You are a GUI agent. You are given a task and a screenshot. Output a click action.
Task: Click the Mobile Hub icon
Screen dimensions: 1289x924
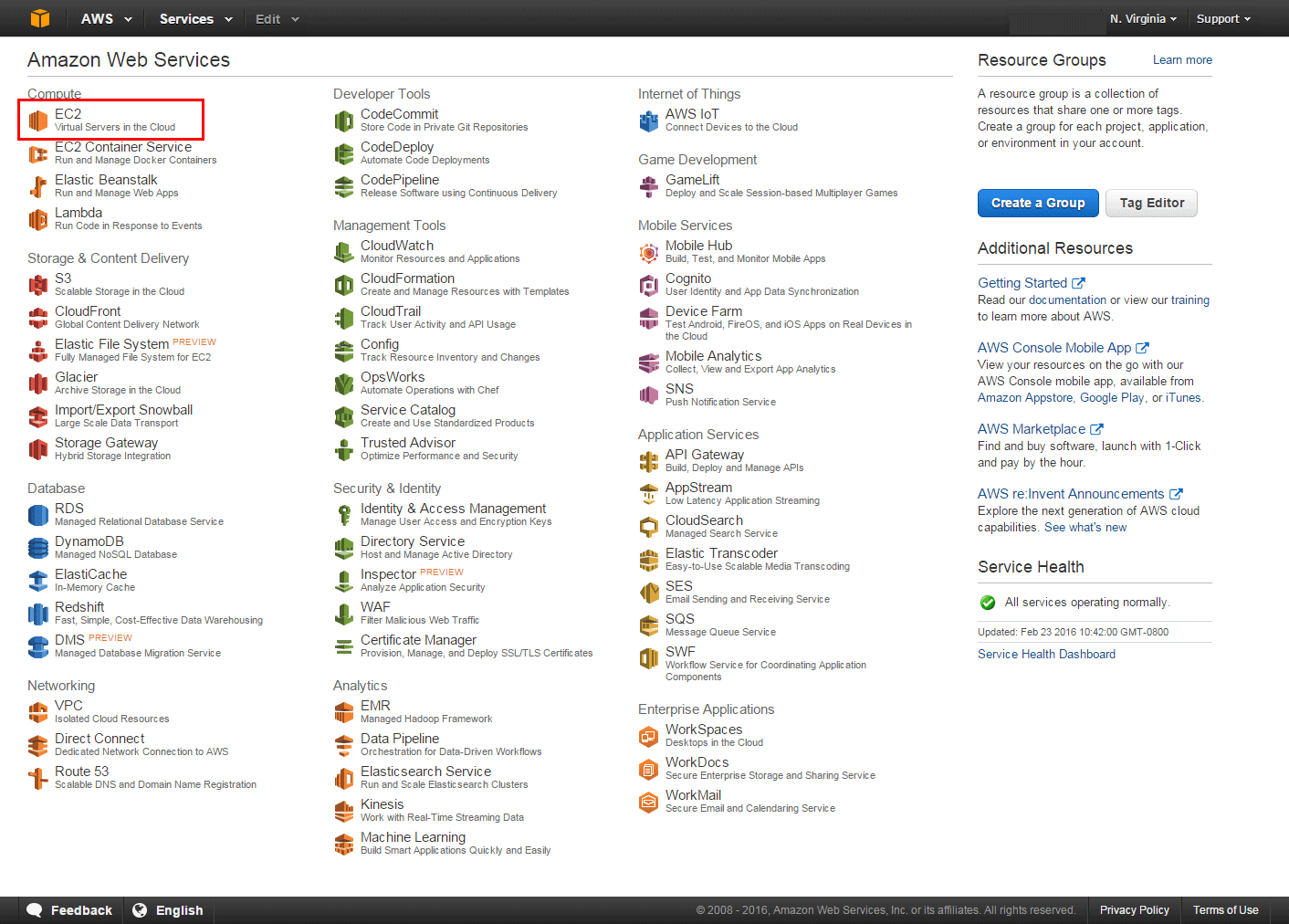coord(649,252)
